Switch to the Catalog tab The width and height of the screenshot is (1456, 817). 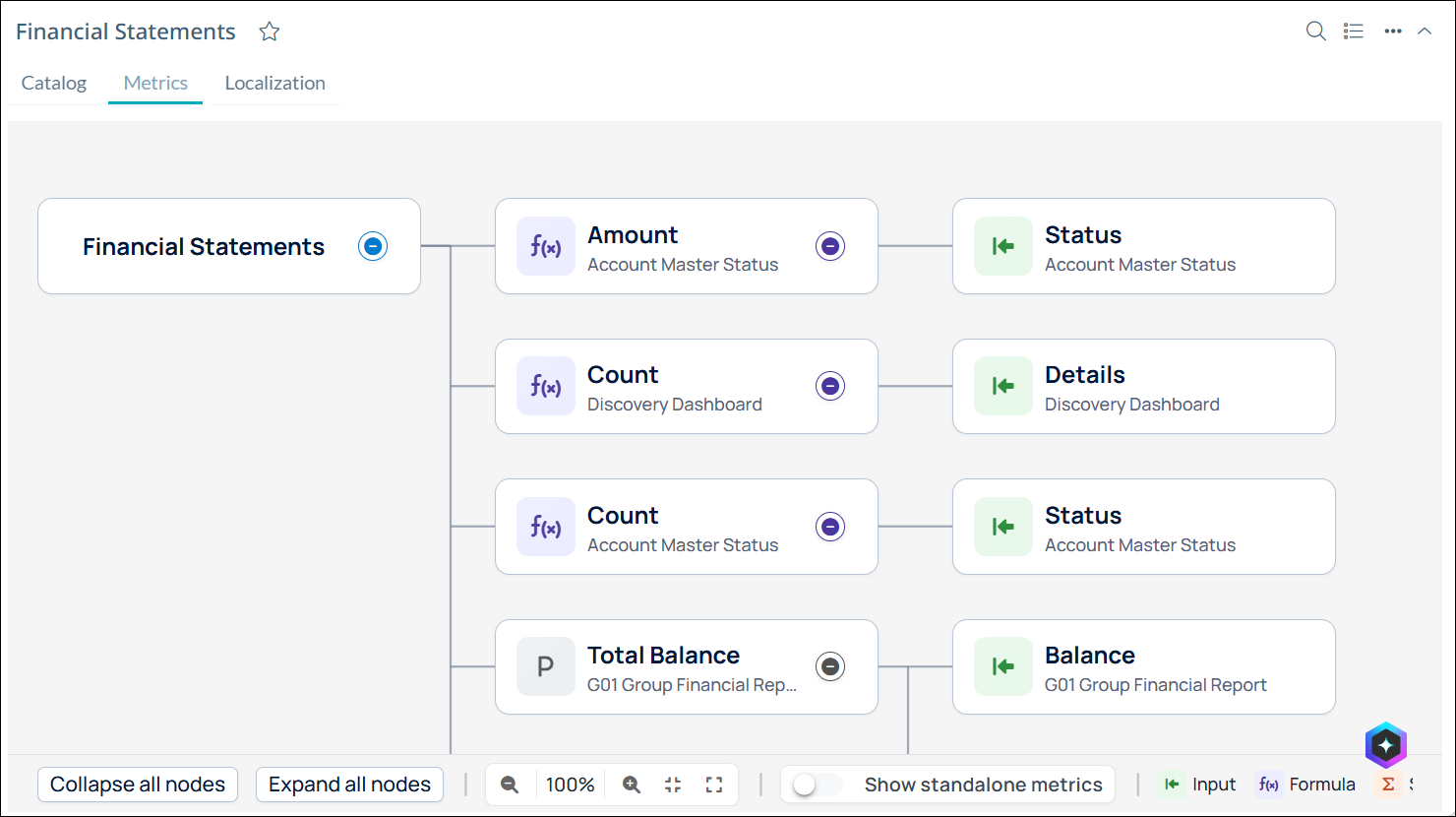coord(54,83)
